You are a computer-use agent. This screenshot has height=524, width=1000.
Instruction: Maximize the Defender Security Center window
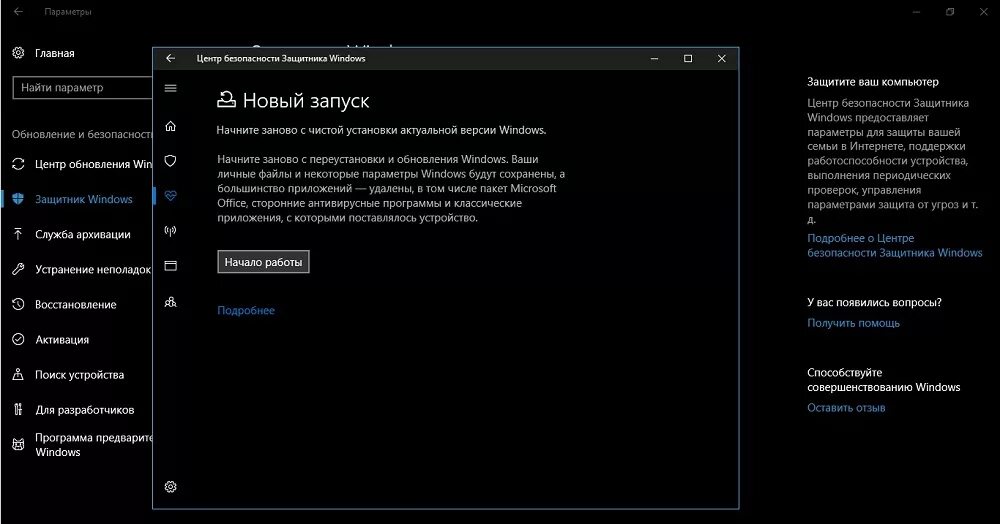pyautogui.click(x=688, y=58)
